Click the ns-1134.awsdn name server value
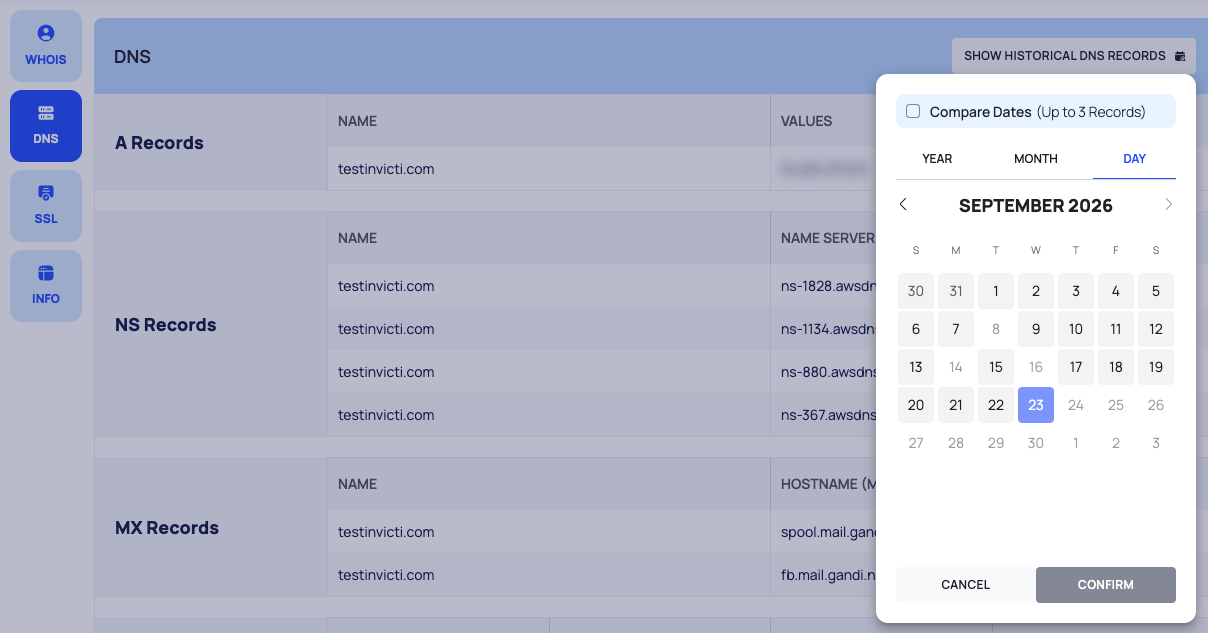Screen dimensions: 1208x633 (828, 329)
